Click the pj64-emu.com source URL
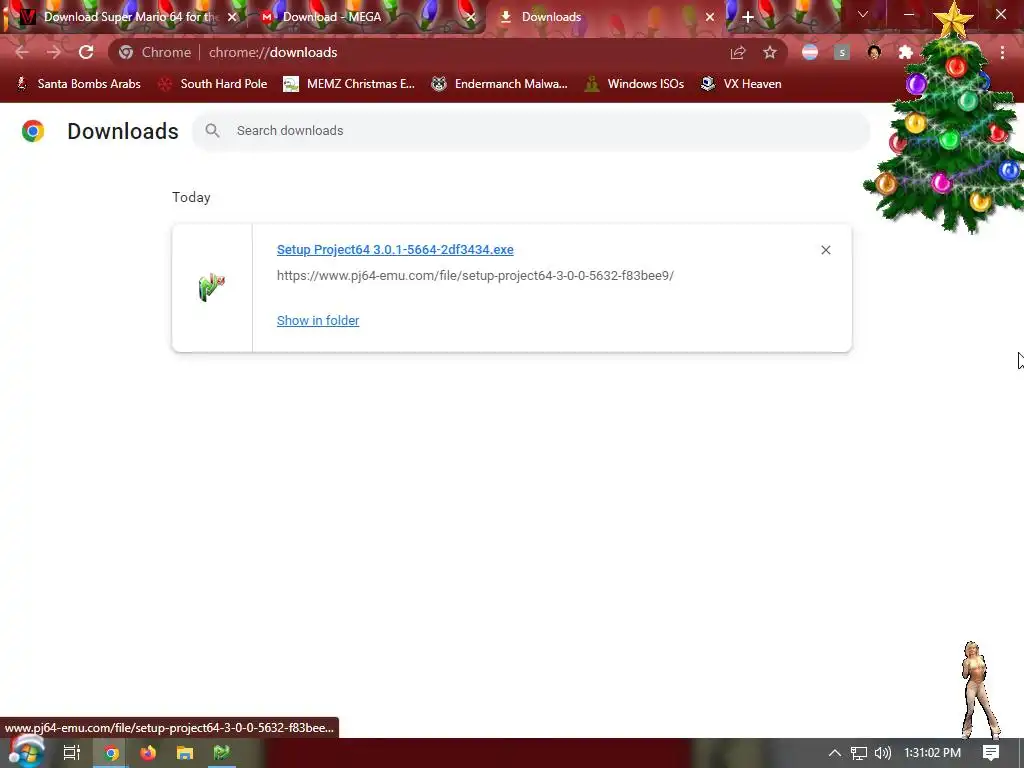The width and height of the screenshot is (1024, 768). (x=475, y=276)
